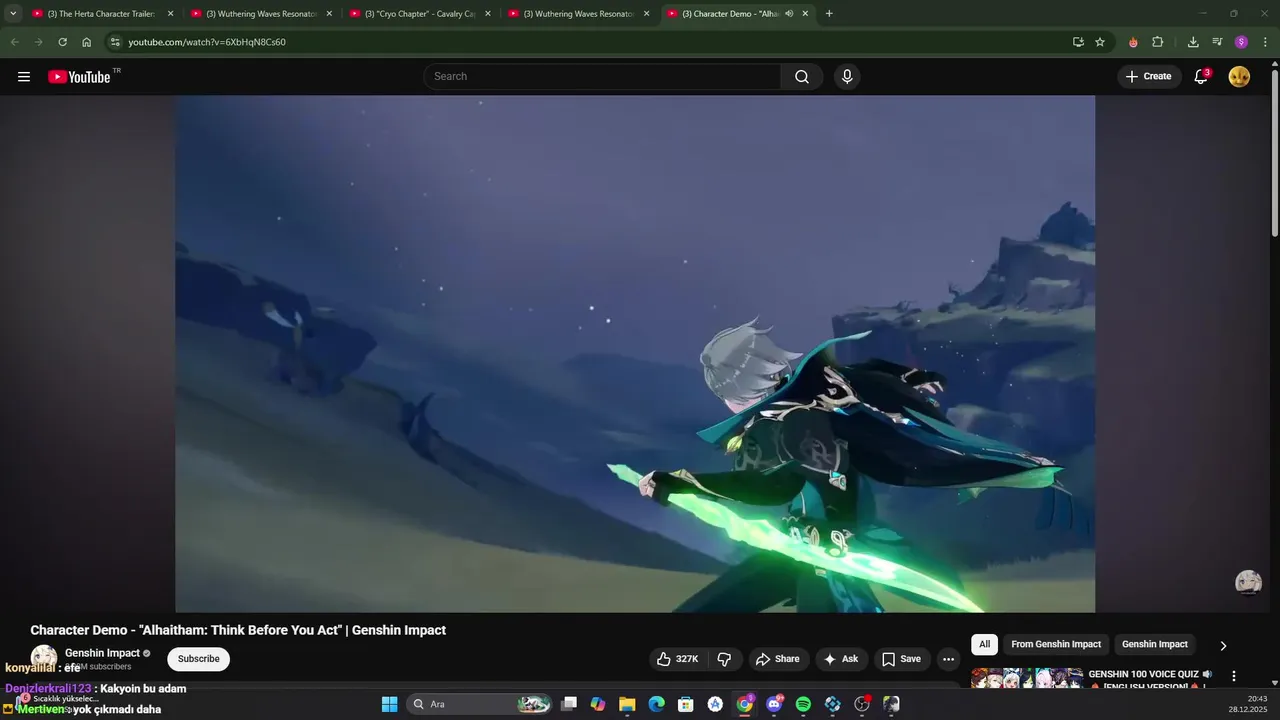This screenshot has height=720, width=1280.
Task: Click the address bar URL
Action: click(x=207, y=42)
